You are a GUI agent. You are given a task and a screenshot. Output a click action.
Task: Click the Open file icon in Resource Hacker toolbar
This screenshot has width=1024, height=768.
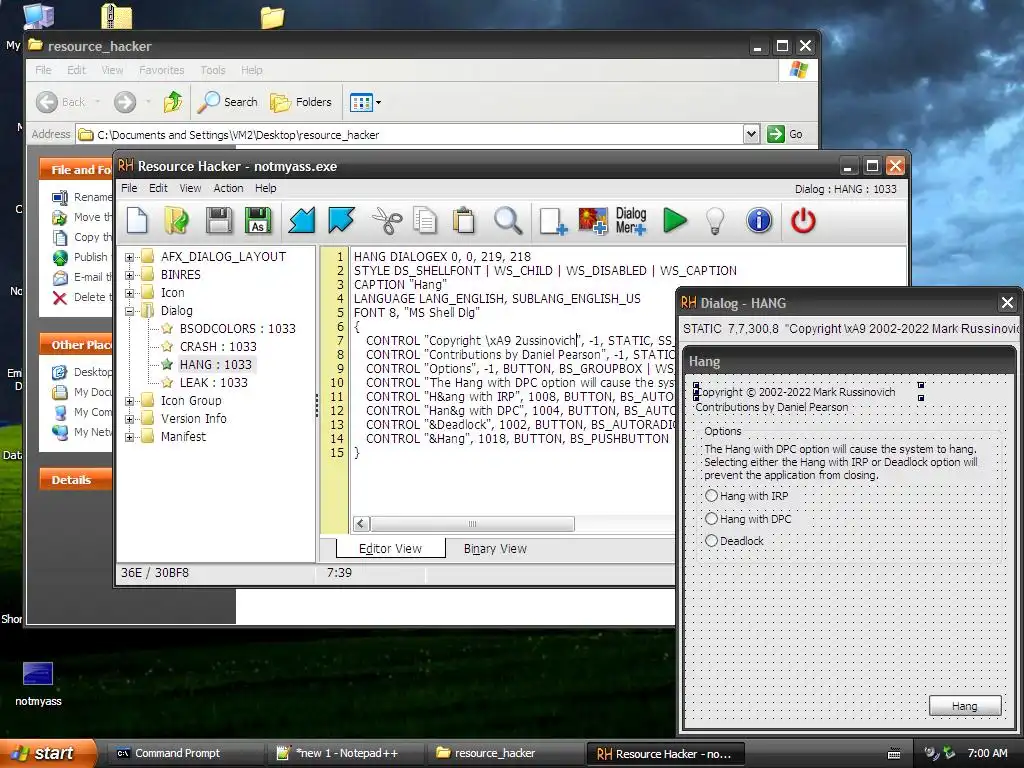(176, 220)
